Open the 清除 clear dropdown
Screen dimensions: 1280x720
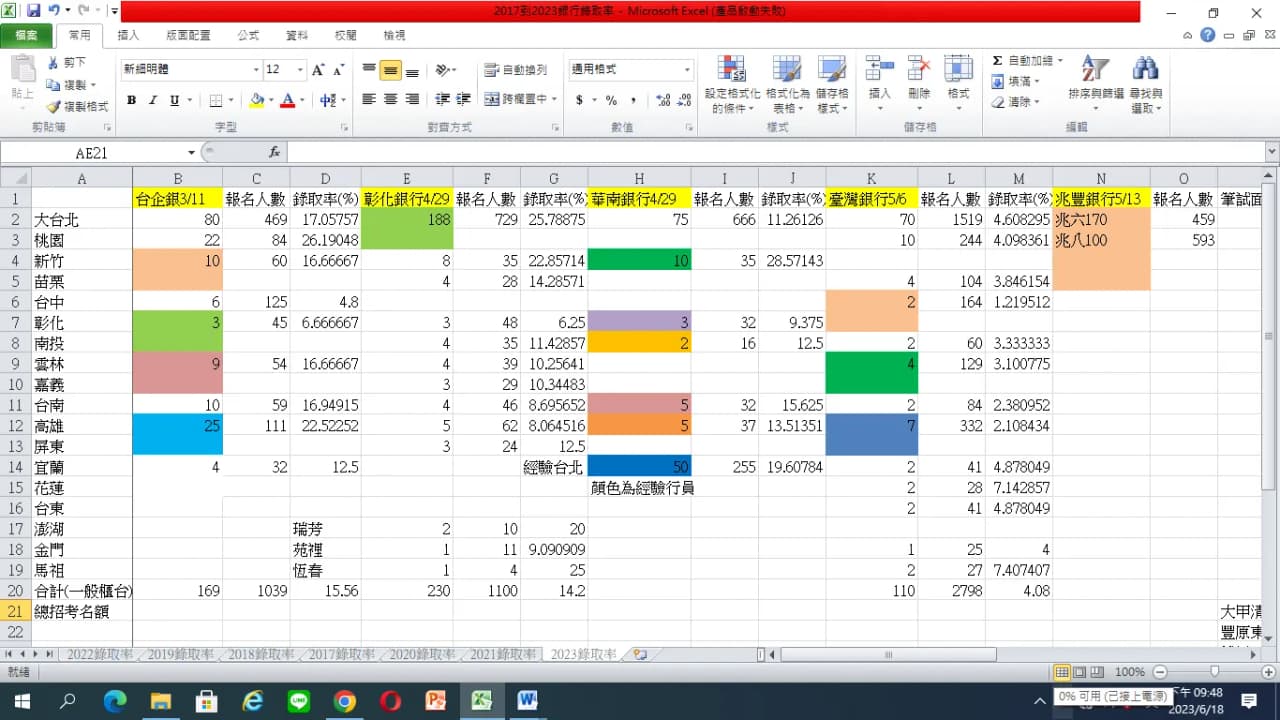(1016, 102)
